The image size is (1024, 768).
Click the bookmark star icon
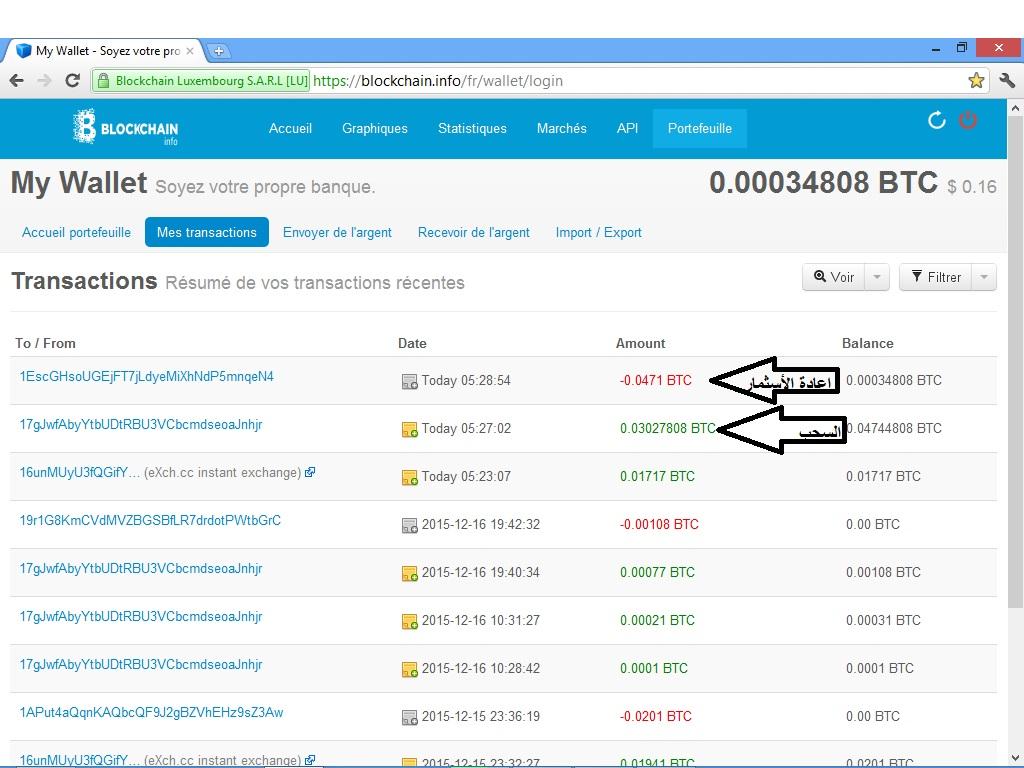(x=976, y=80)
